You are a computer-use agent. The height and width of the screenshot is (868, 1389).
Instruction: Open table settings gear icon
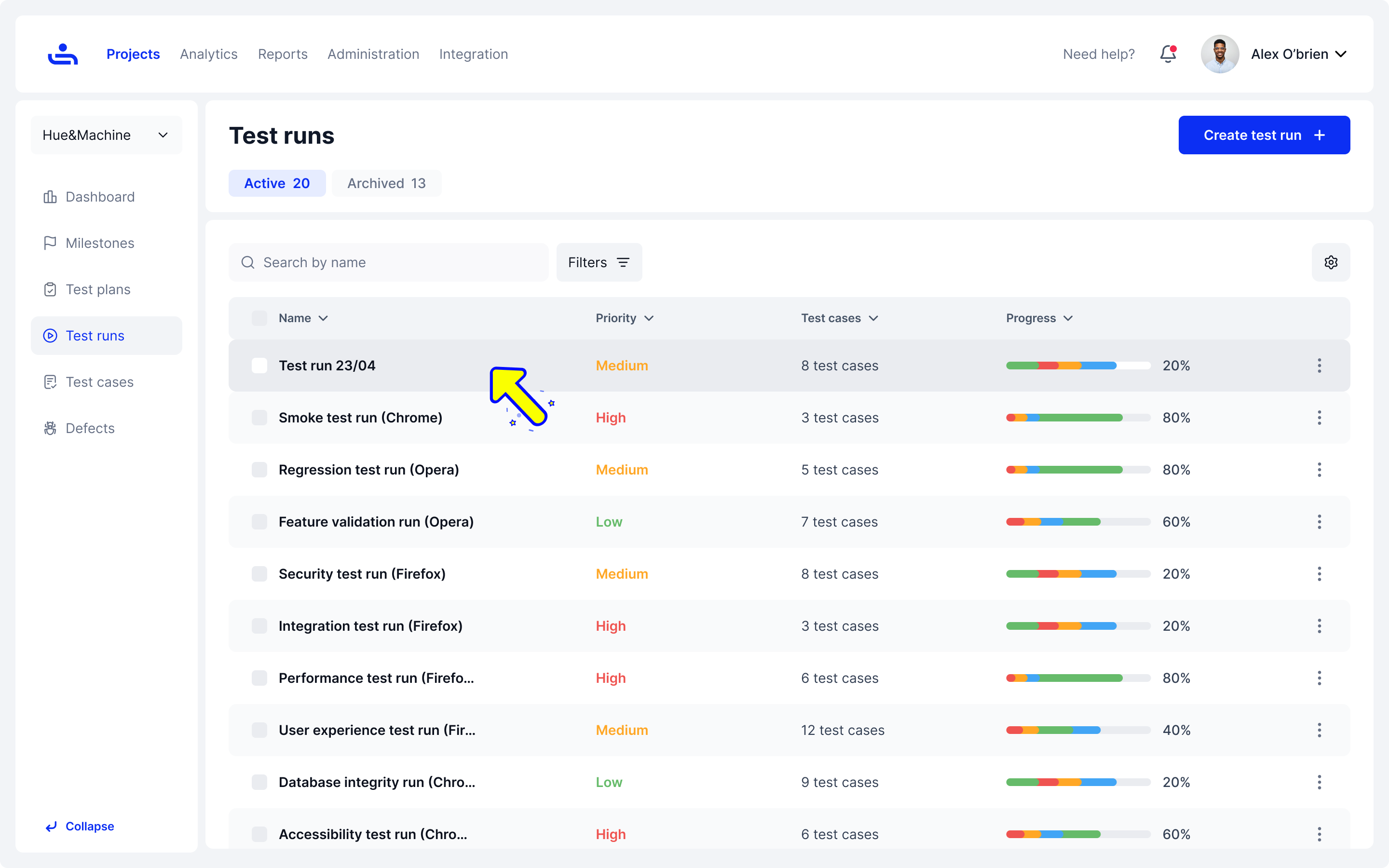point(1331,262)
